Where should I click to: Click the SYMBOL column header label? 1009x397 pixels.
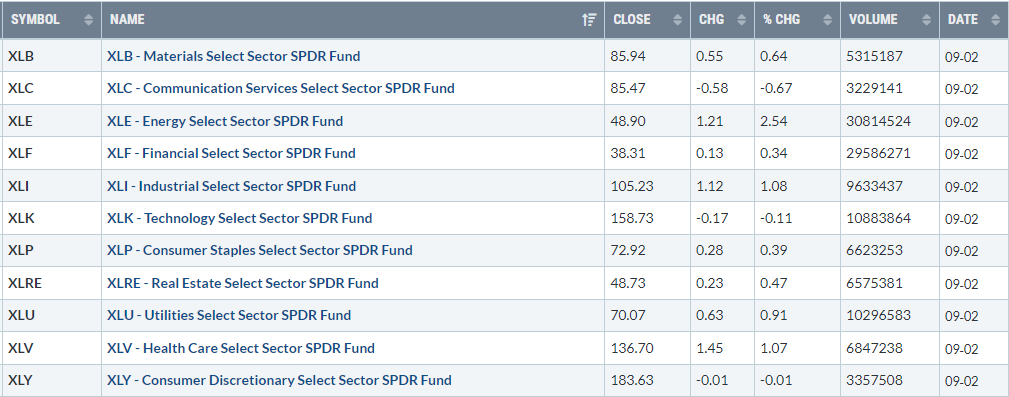(x=35, y=20)
